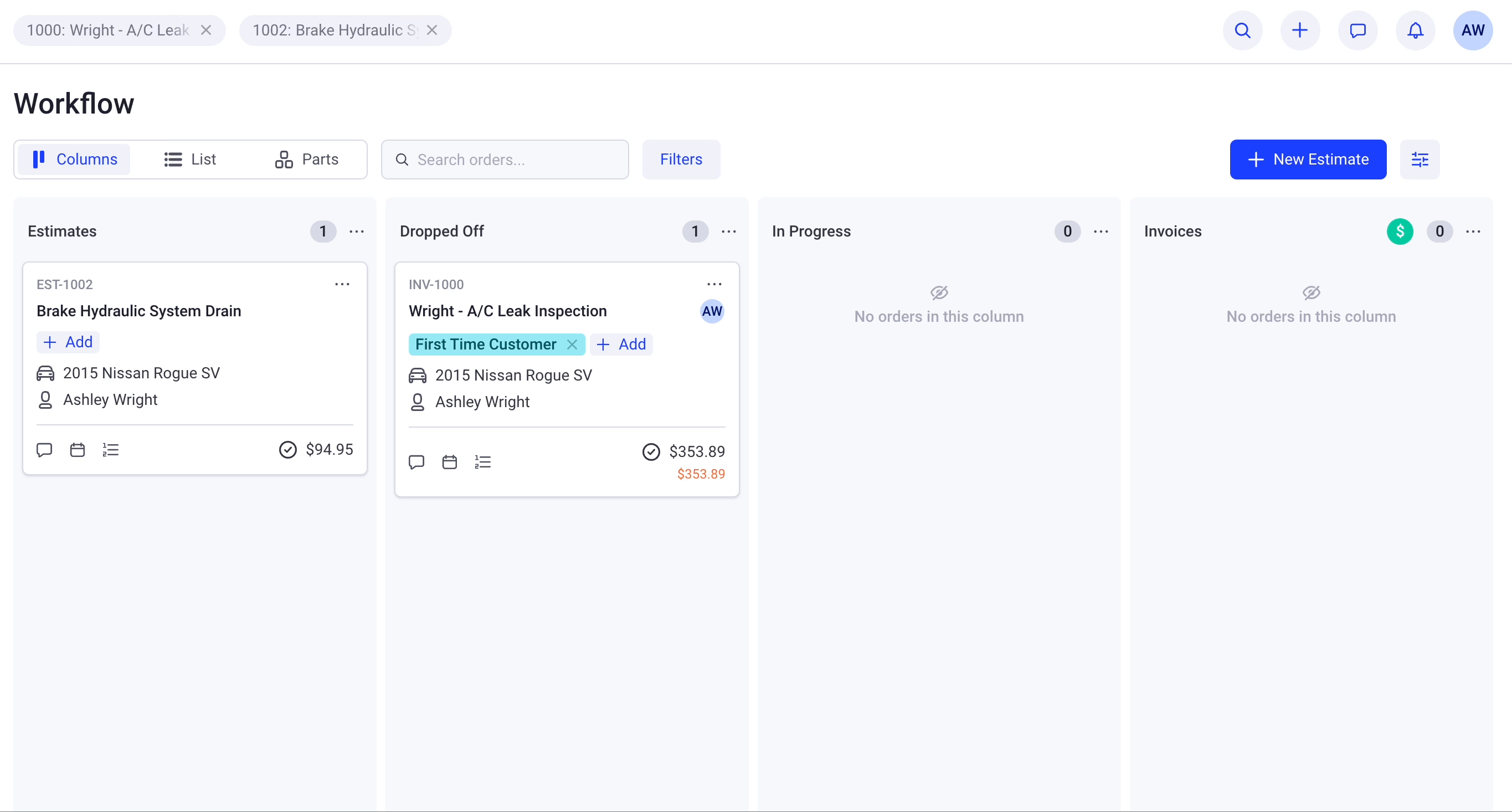Click the green dollar badge on the Invoices column
Viewport: 1512px width, 812px height.
point(1400,232)
